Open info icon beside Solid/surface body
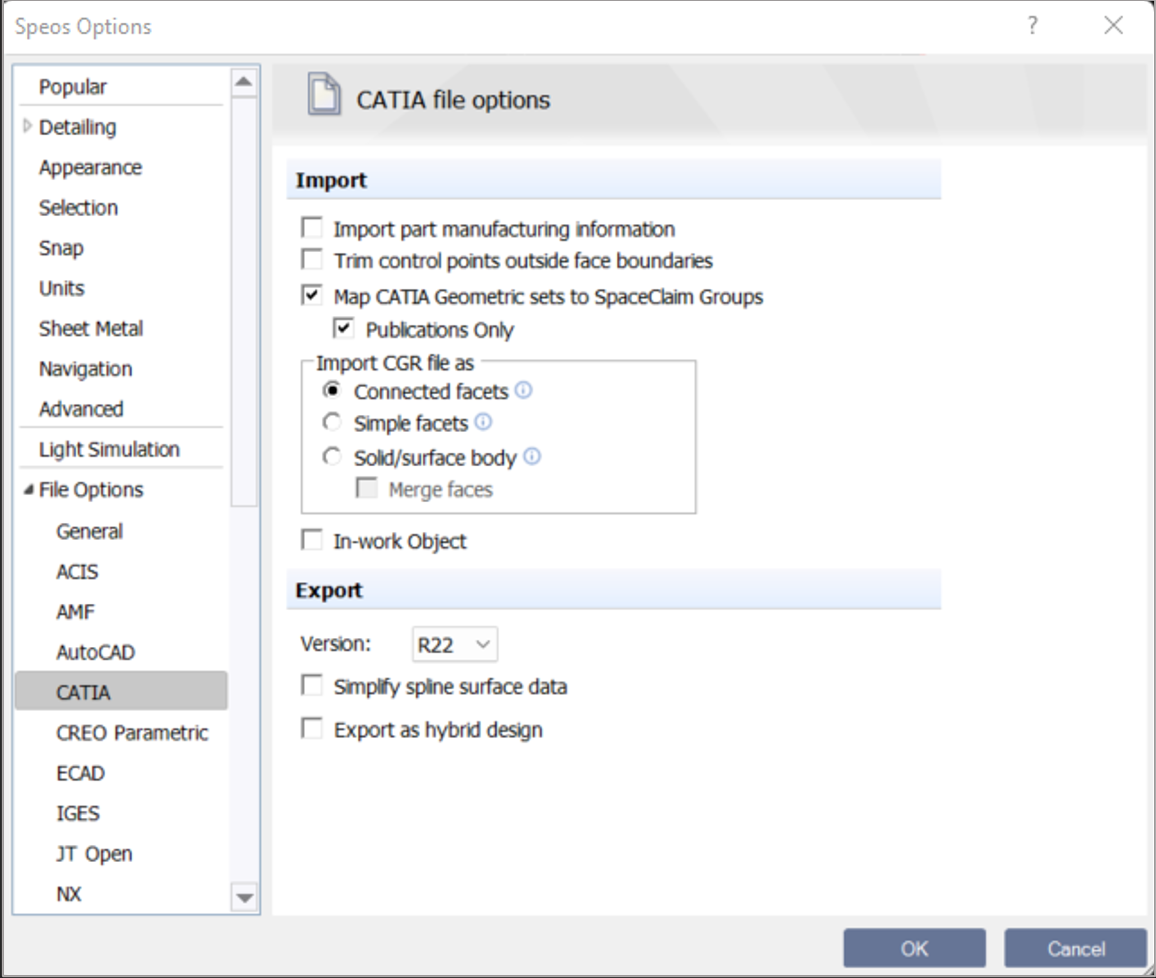The width and height of the screenshot is (1156, 978). tap(532, 457)
